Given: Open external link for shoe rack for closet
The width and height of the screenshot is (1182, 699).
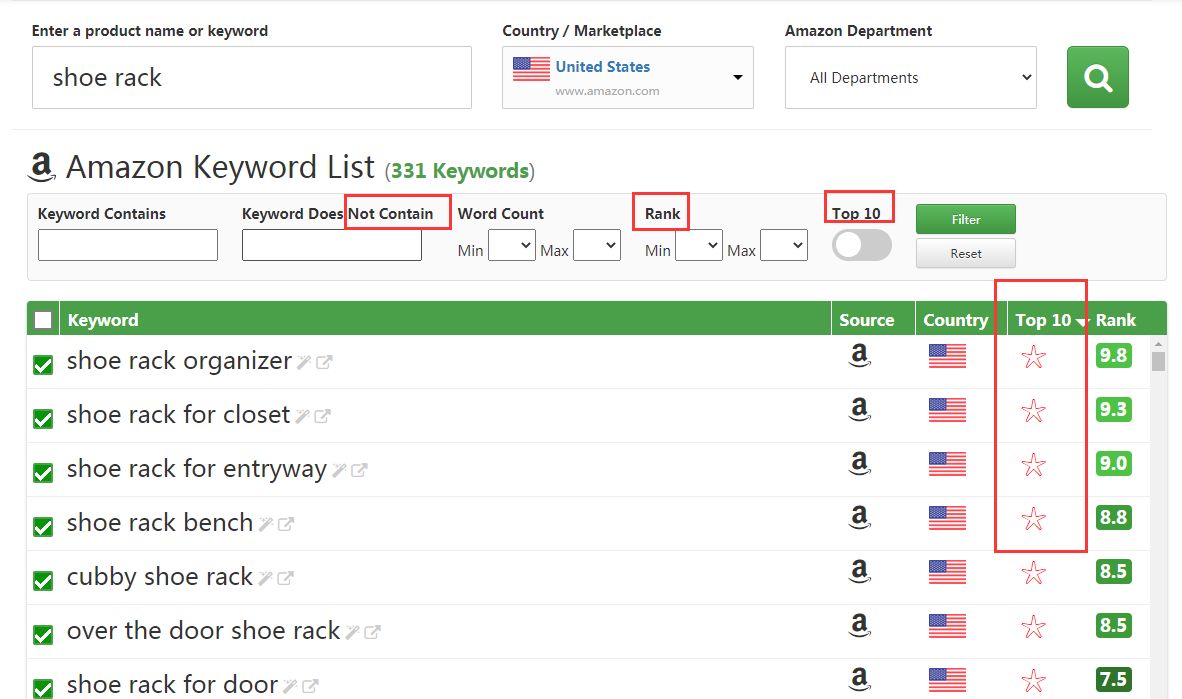Looking at the screenshot, I should pyautogui.click(x=323, y=416).
